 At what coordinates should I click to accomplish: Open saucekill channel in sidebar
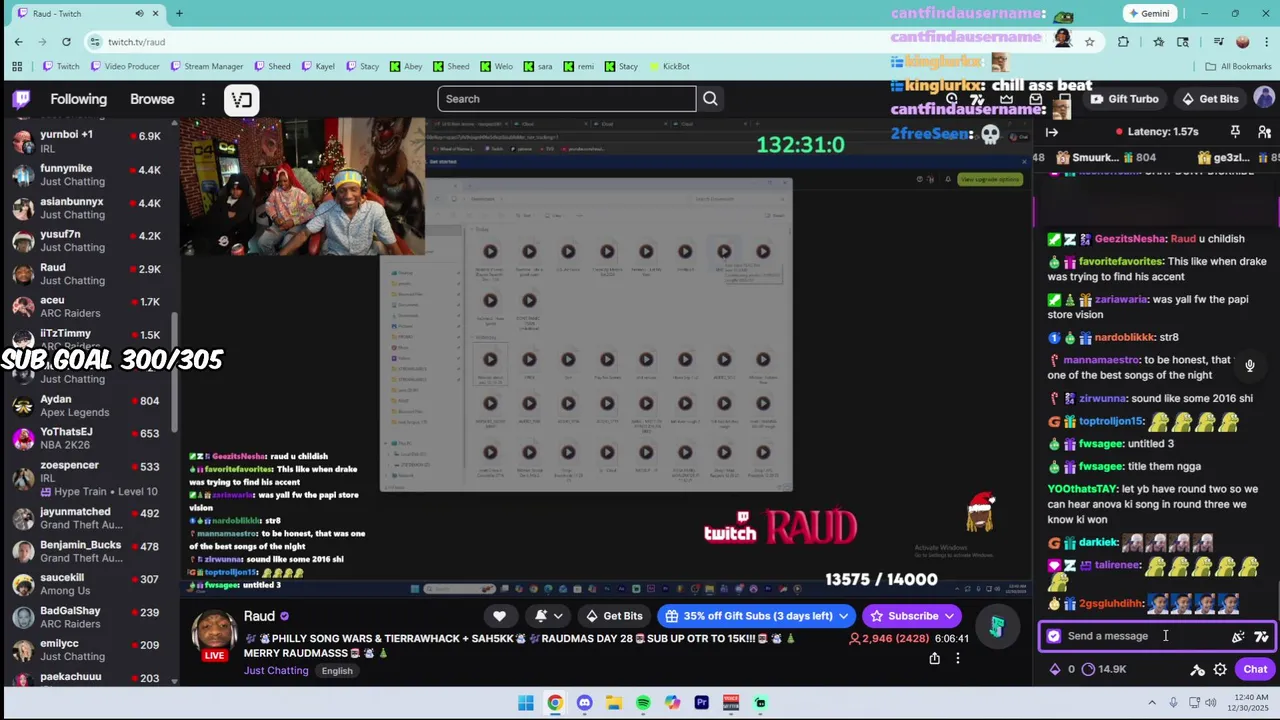point(88,584)
